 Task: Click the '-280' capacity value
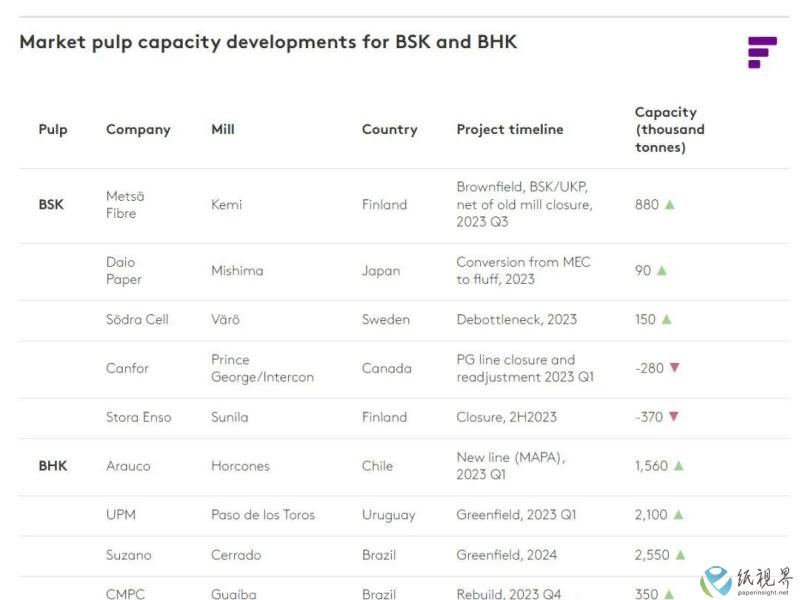tap(649, 368)
